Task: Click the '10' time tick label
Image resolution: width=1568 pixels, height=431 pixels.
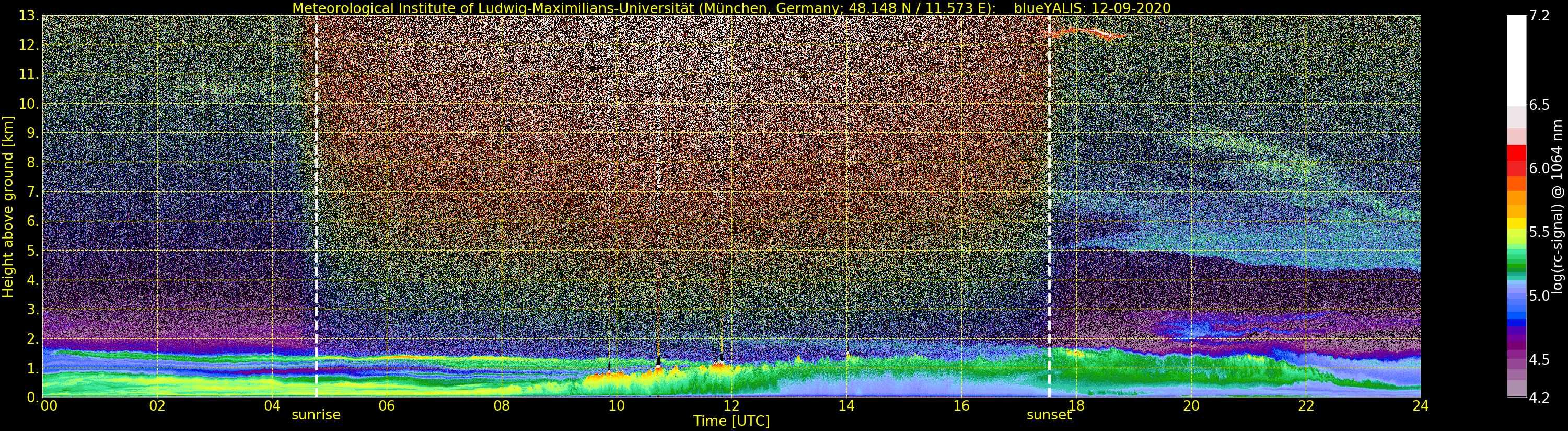Action: (x=617, y=406)
